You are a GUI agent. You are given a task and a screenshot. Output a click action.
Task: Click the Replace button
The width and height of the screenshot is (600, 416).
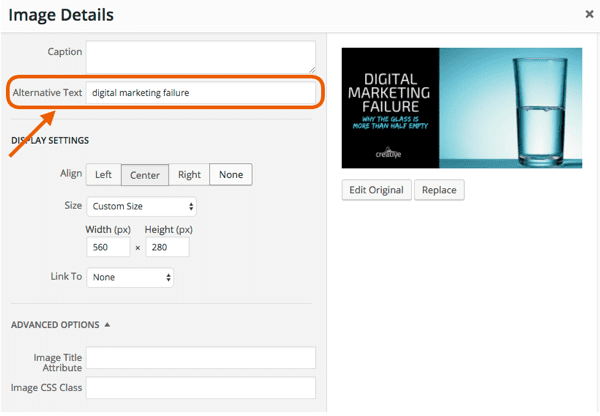tap(439, 190)
